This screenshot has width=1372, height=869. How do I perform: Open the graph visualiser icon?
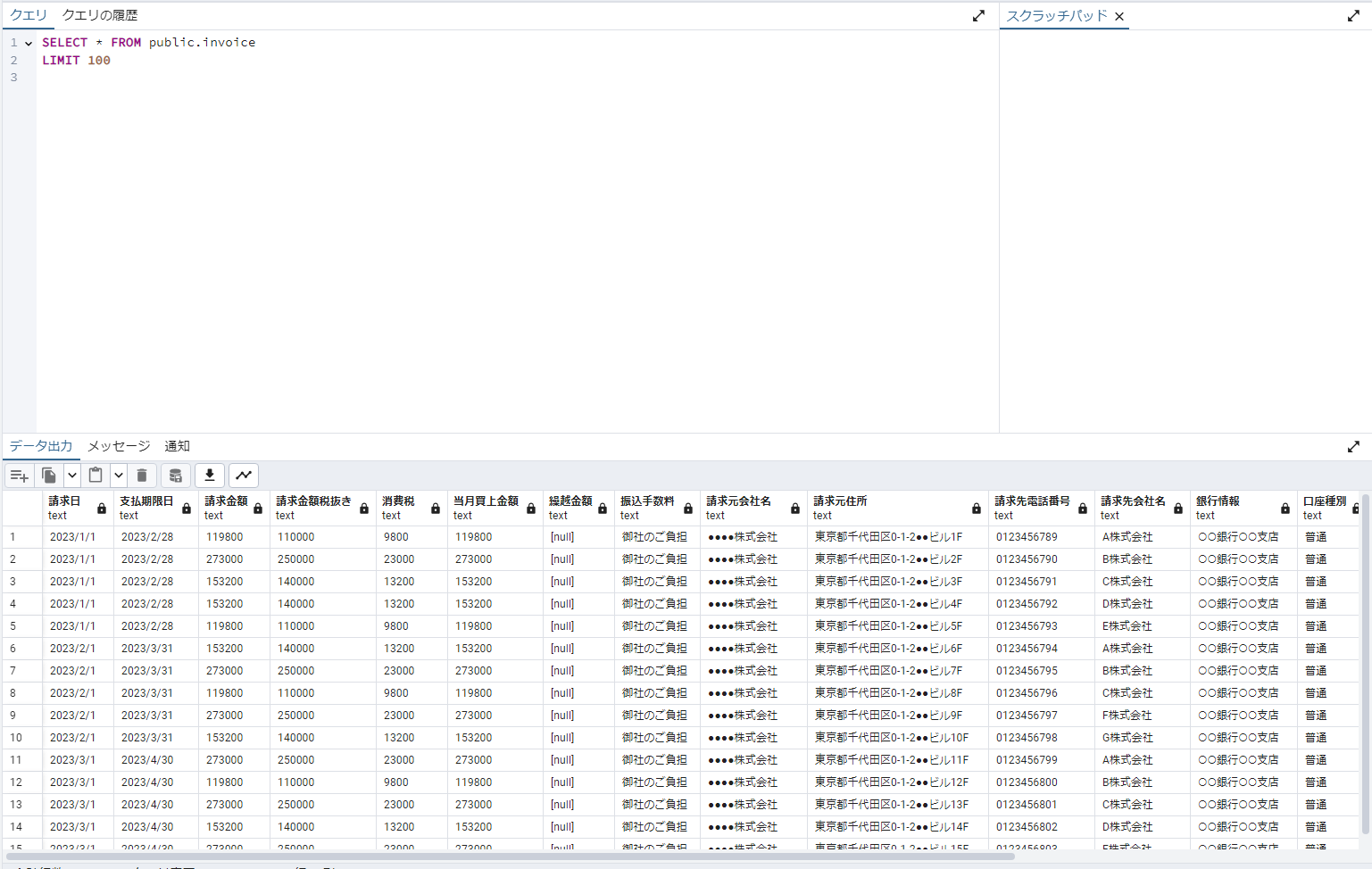[x=243, y=475]
